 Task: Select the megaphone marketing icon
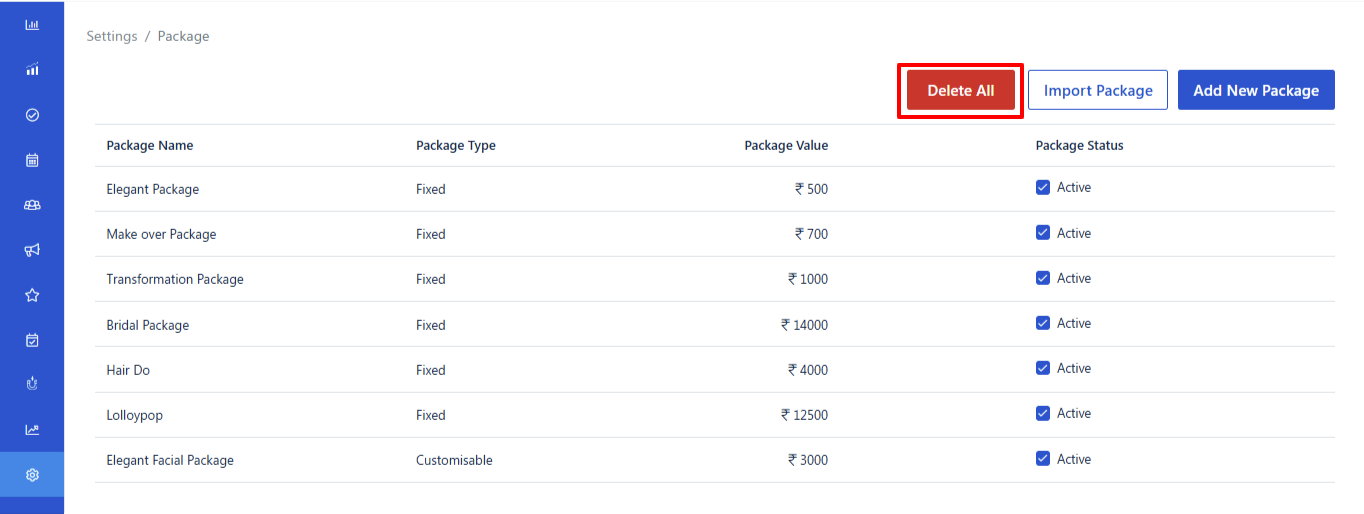[32, 250]
